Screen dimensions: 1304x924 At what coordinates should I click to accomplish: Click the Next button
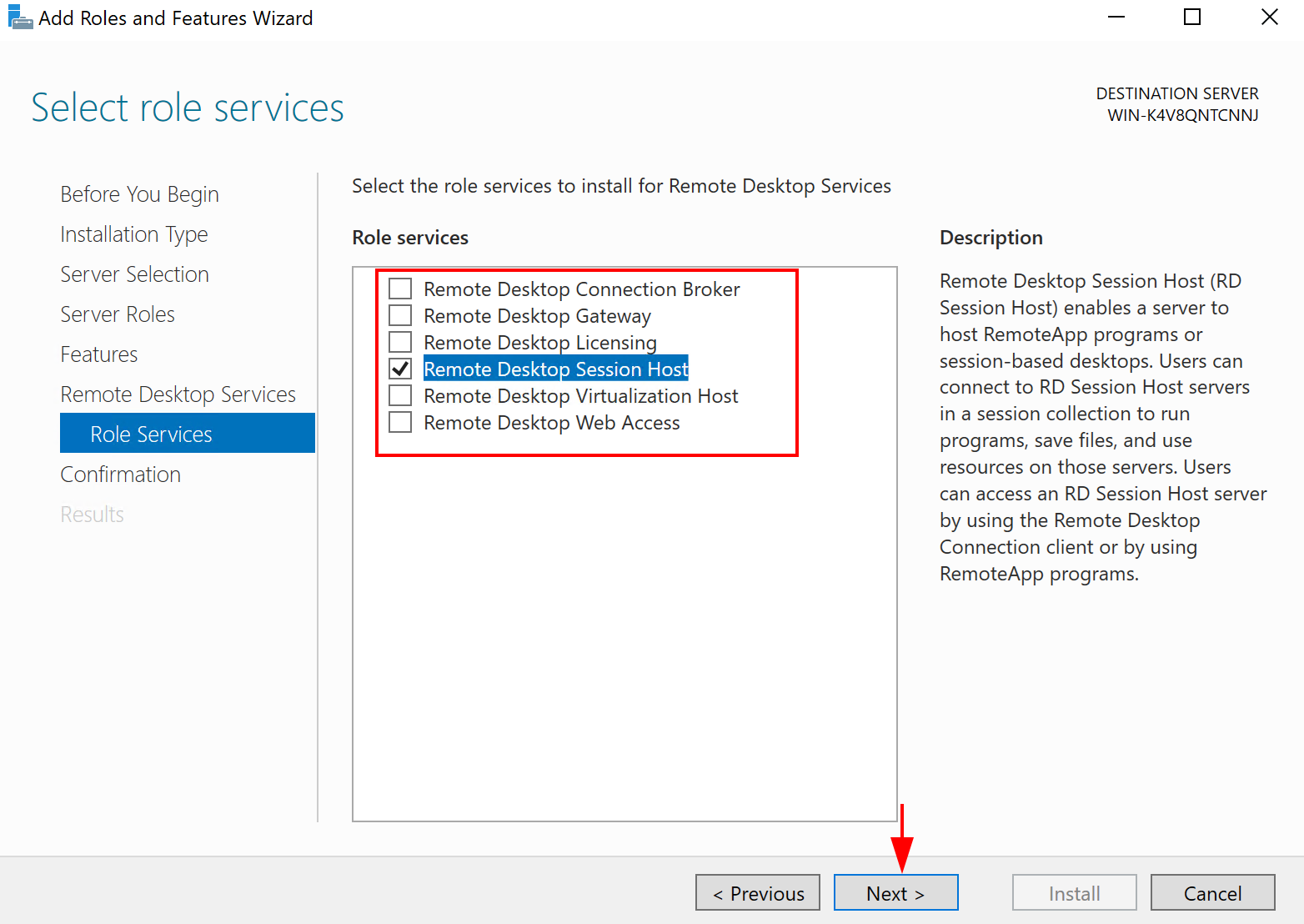point(895,892)
